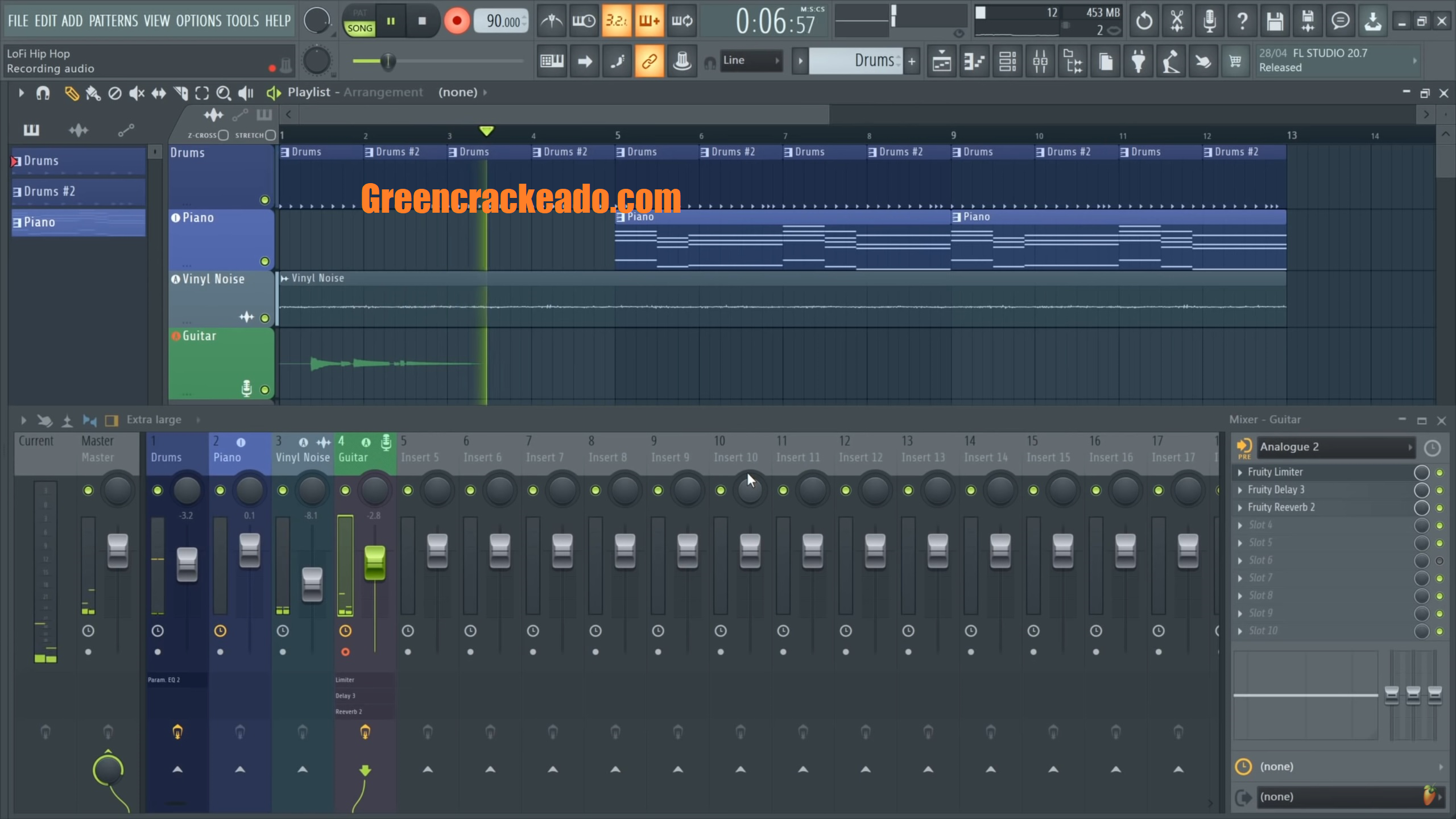
Task: Click the microphone record-arm icon on Guitar track
Action: (x=246, y=388)
